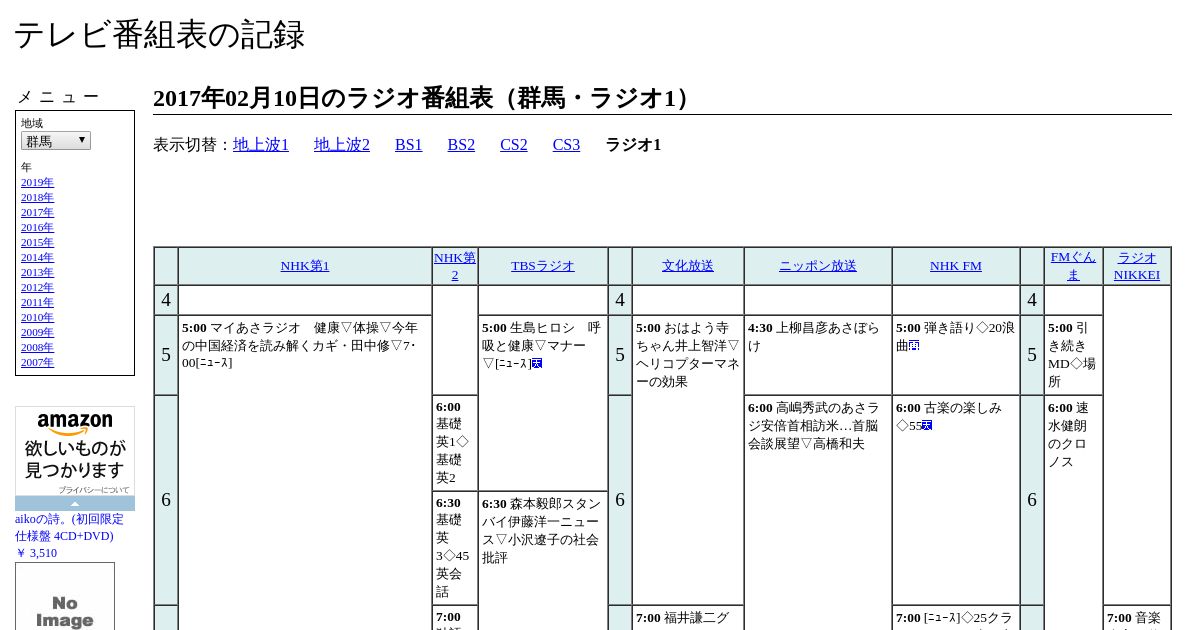Open the aikoの詩 product link
Image resolution: width=1200 pixels, height=630 pixels.
(x=69, y=528)
